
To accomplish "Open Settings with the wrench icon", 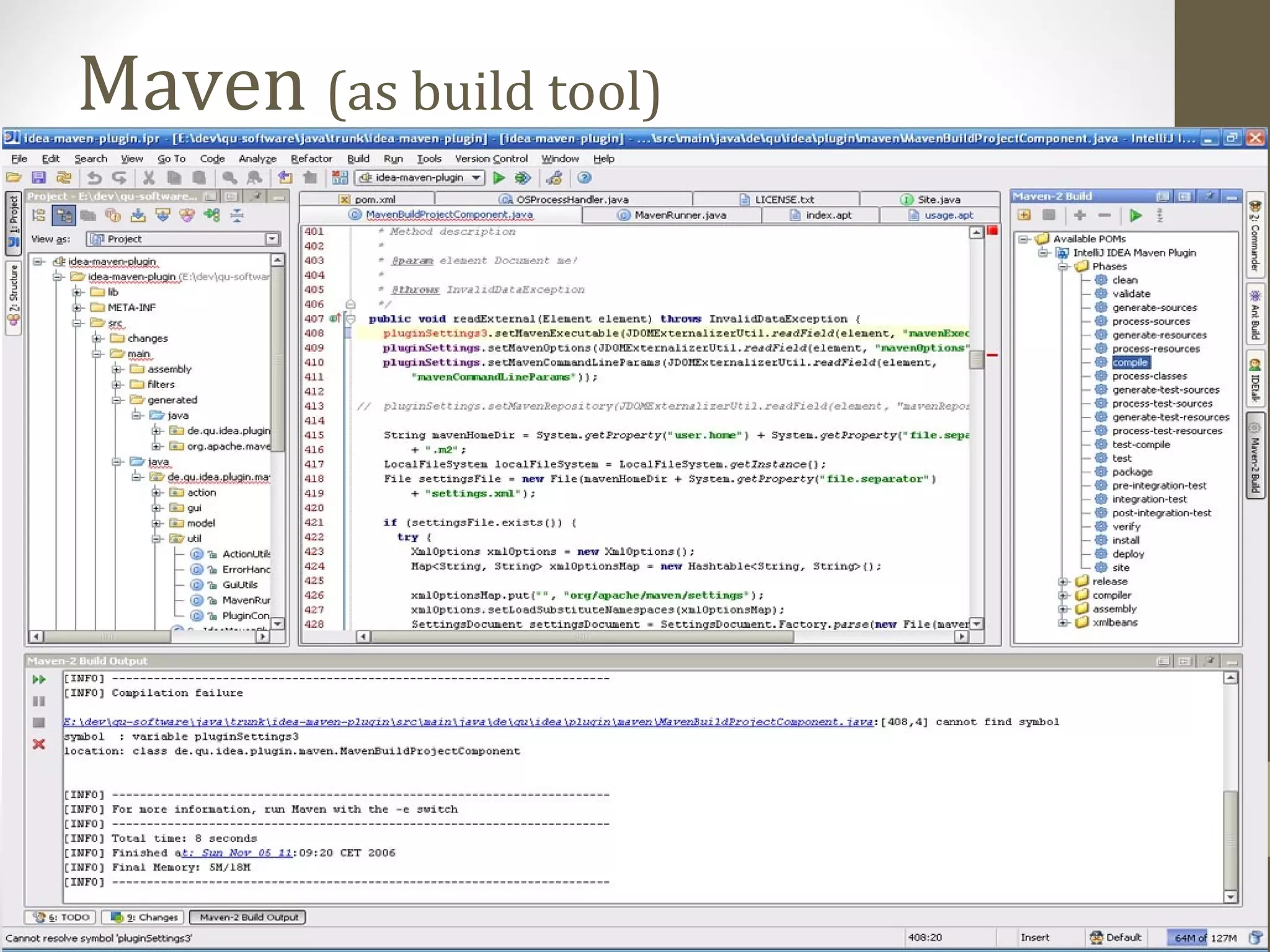I will 554,178.
